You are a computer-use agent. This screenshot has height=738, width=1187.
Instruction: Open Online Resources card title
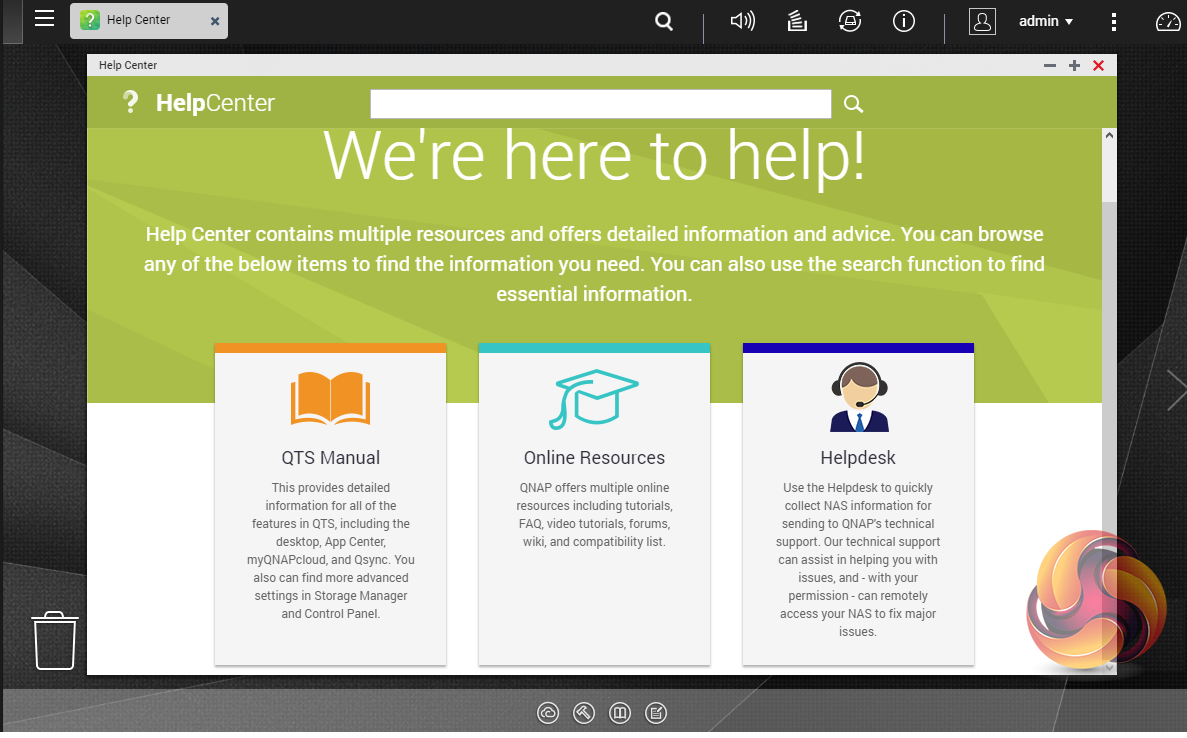click(x=594, y=457)
